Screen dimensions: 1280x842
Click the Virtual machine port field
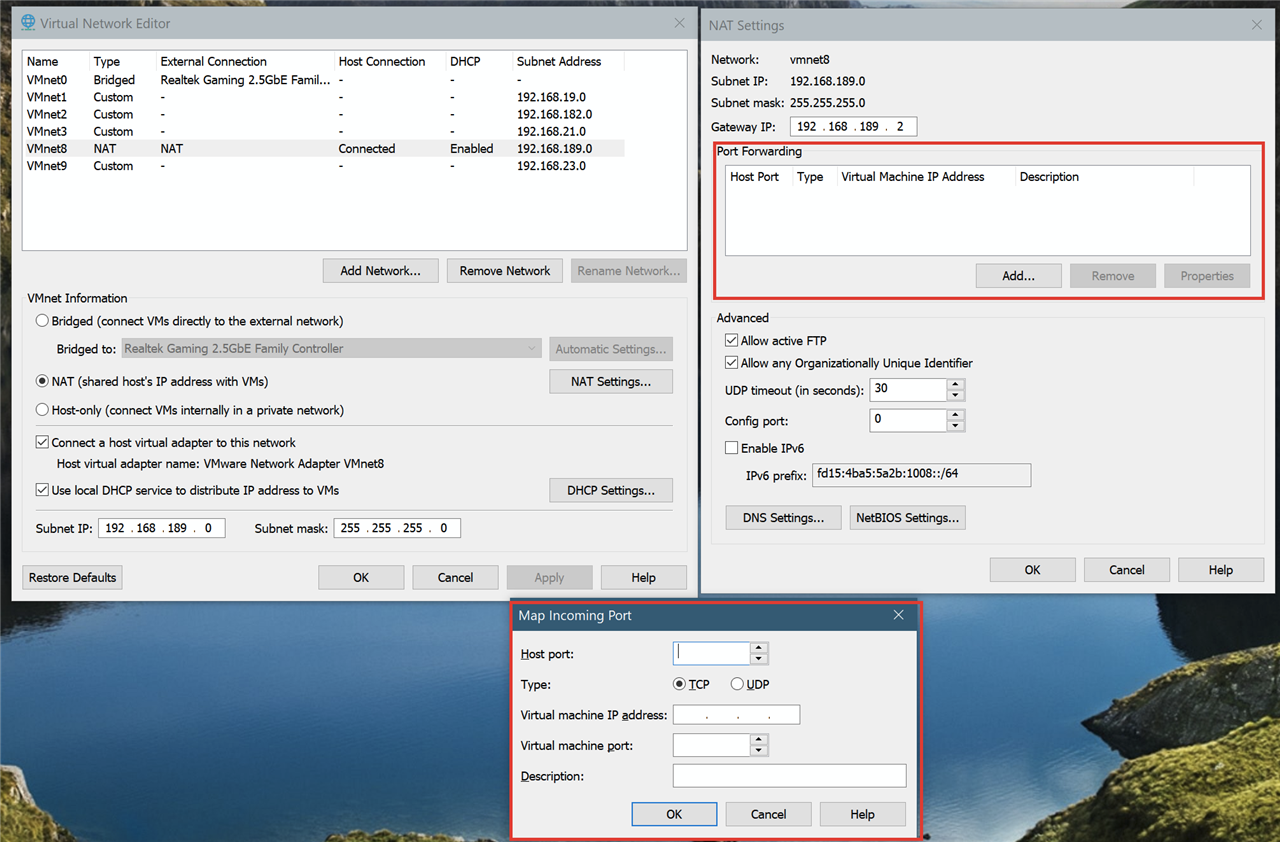(712, 746)
